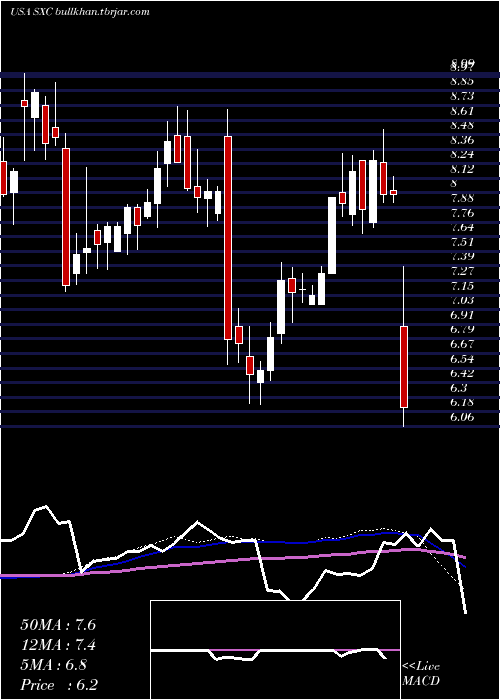This screenshot has height=700, width=500.
Task: Click the <<Live MACD label
Action: (421, 674)
